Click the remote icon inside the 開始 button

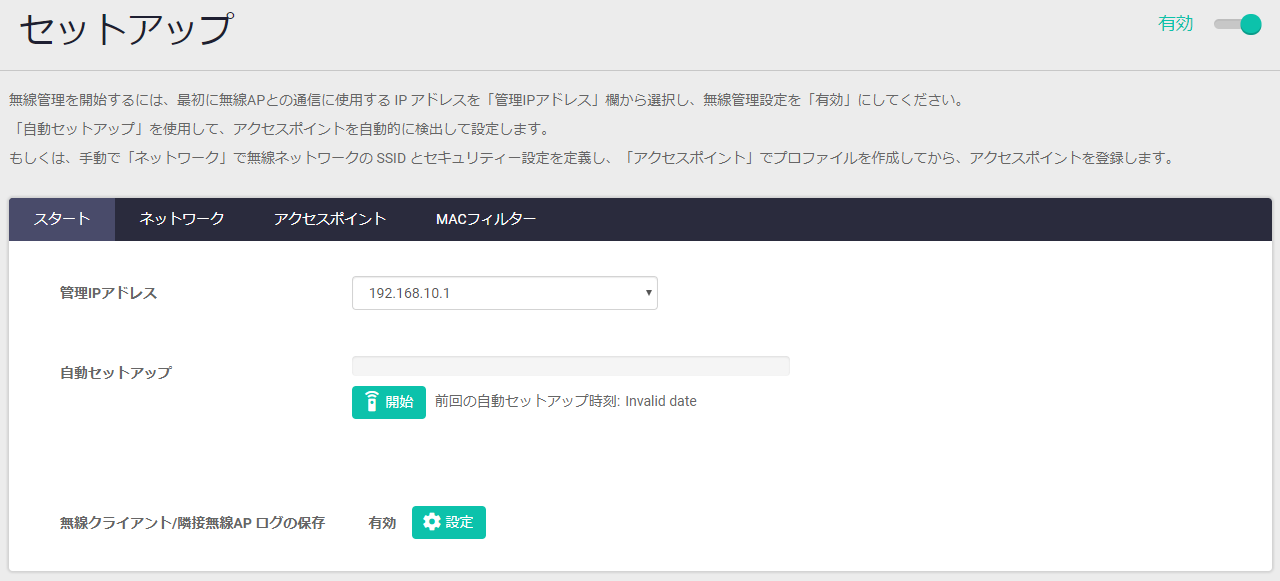(371, 402)
